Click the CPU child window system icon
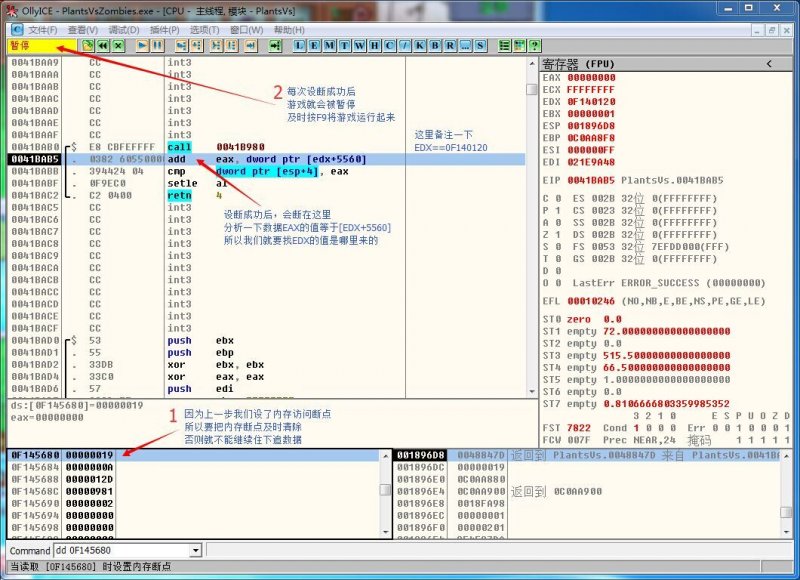The image size is (800, 580). pos(17,30)
